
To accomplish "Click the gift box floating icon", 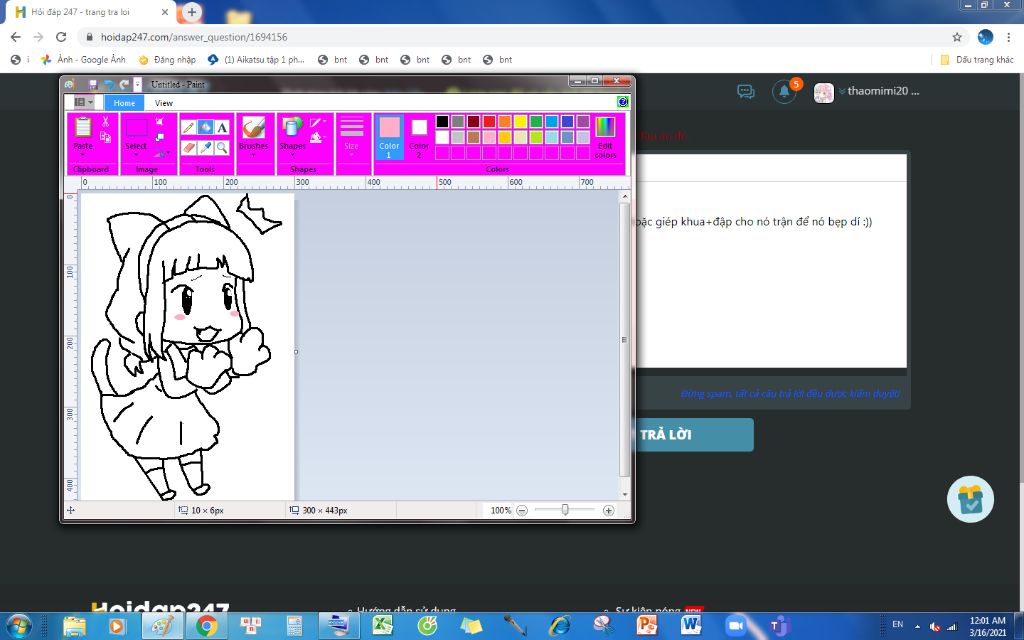I will pos(970,500).
